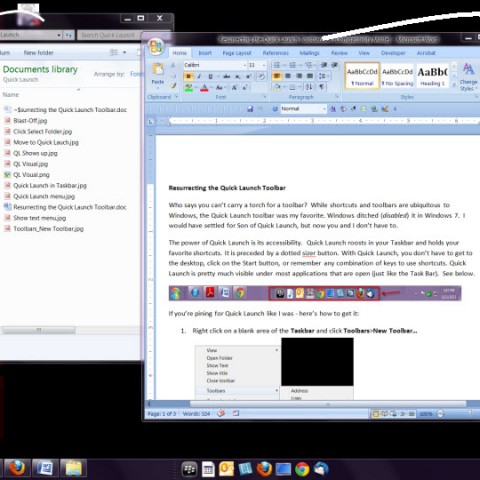Click the Grow Font icon
The height and width of the screenshot is (480, 480).
point(234,88)
